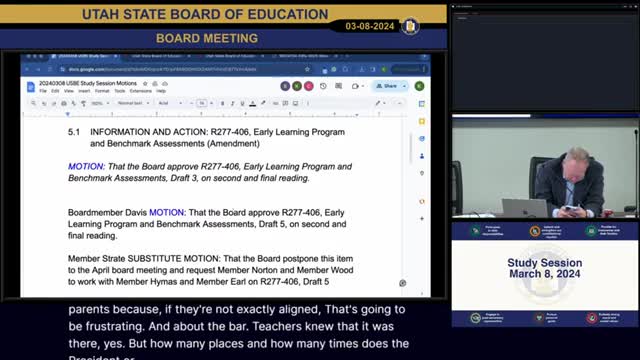Open the Tools menu

[120, 91]
